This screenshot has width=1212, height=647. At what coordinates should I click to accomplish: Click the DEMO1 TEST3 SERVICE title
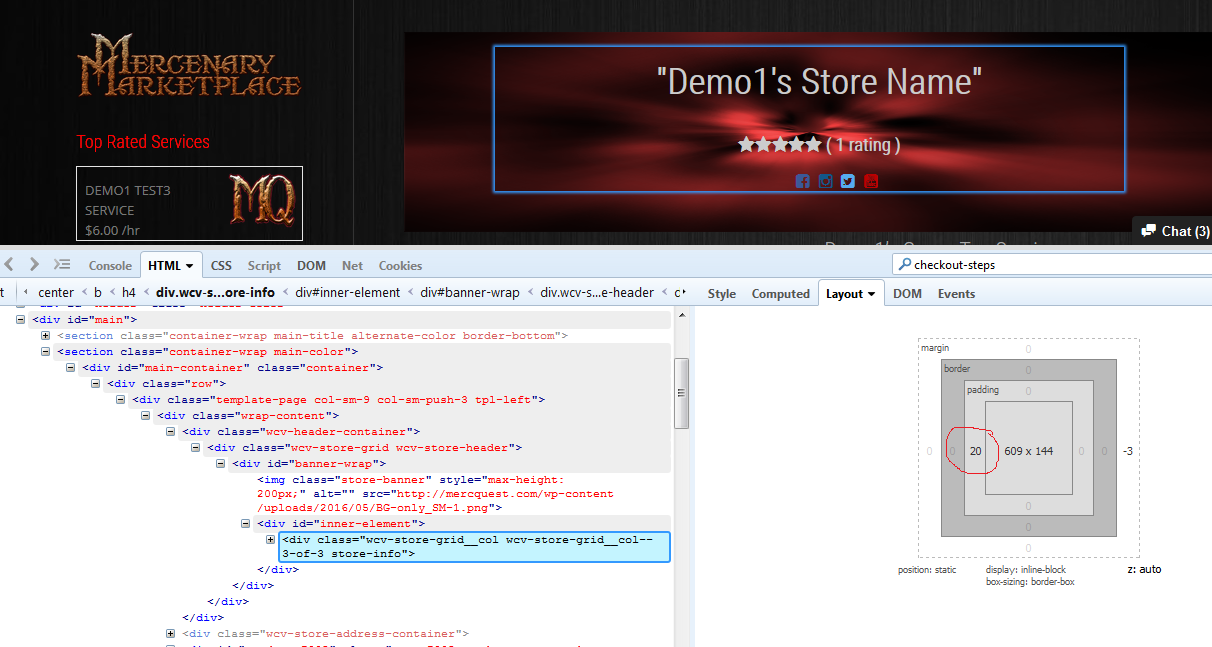[128, 200]
